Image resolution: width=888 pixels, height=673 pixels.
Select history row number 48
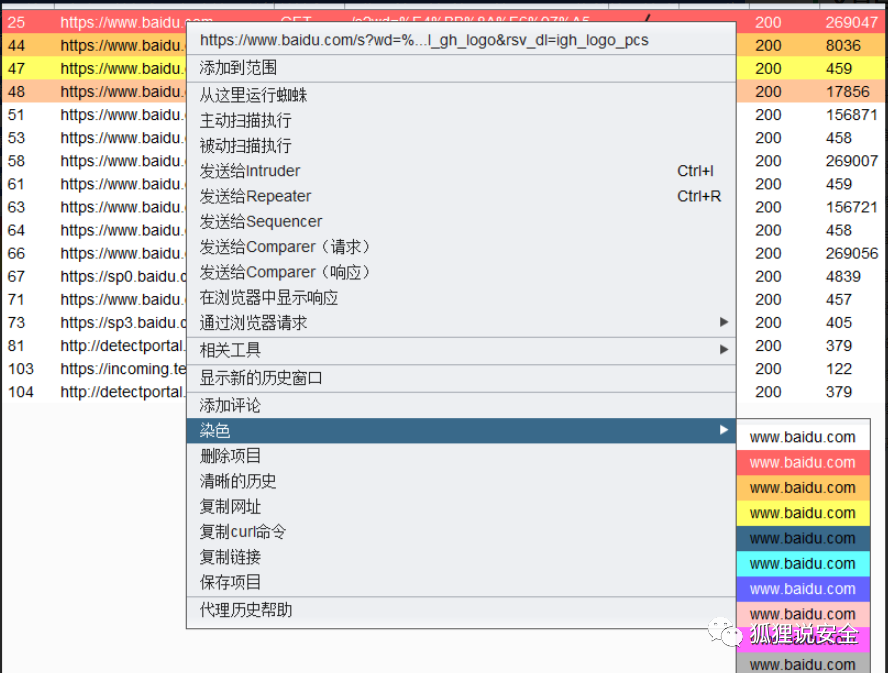(x=16, y=92)
